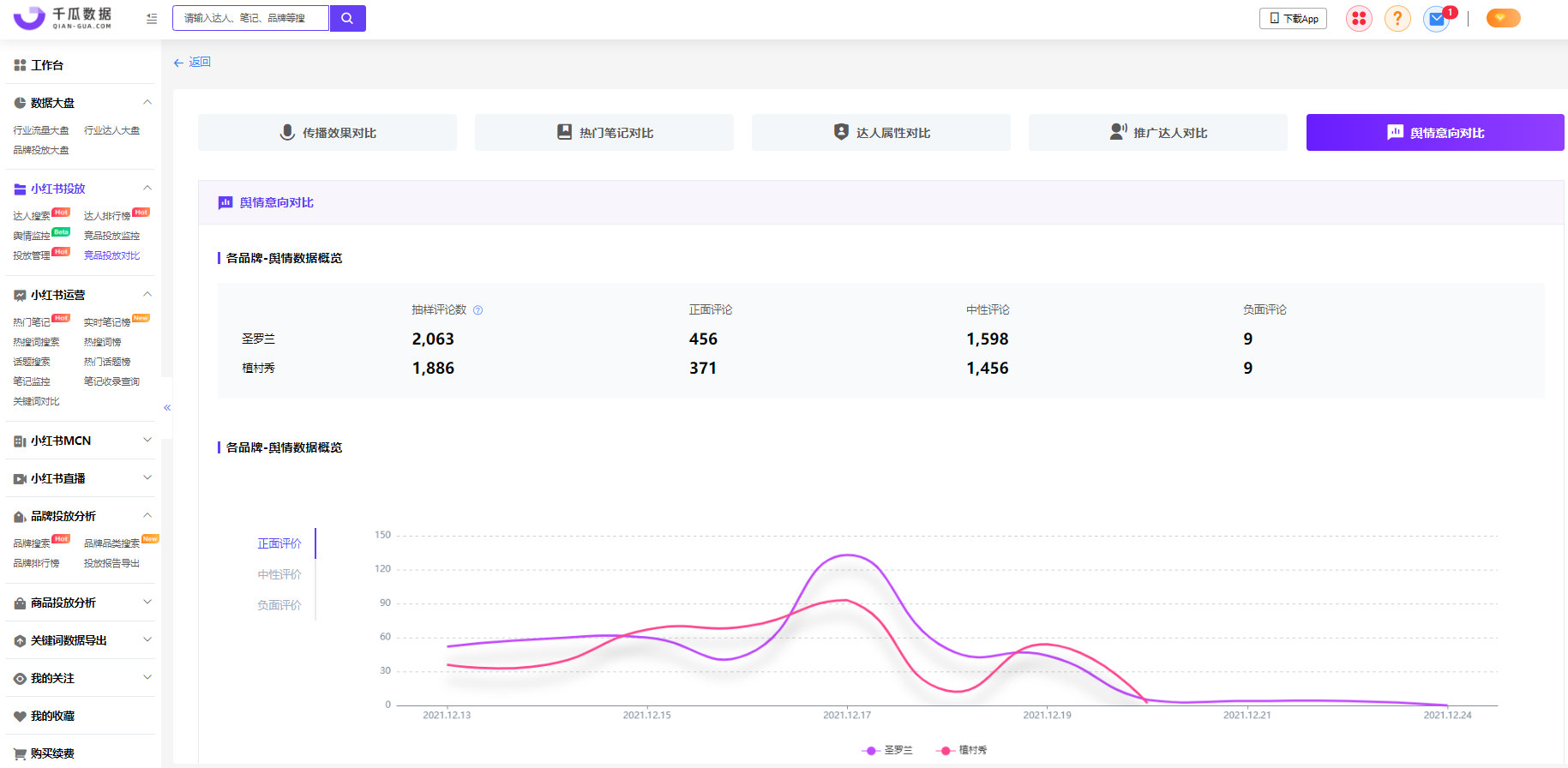Image resolution: width=1568 pixels, height=768 pixels.
Task: Click the search input field
Action: [250, 18]
